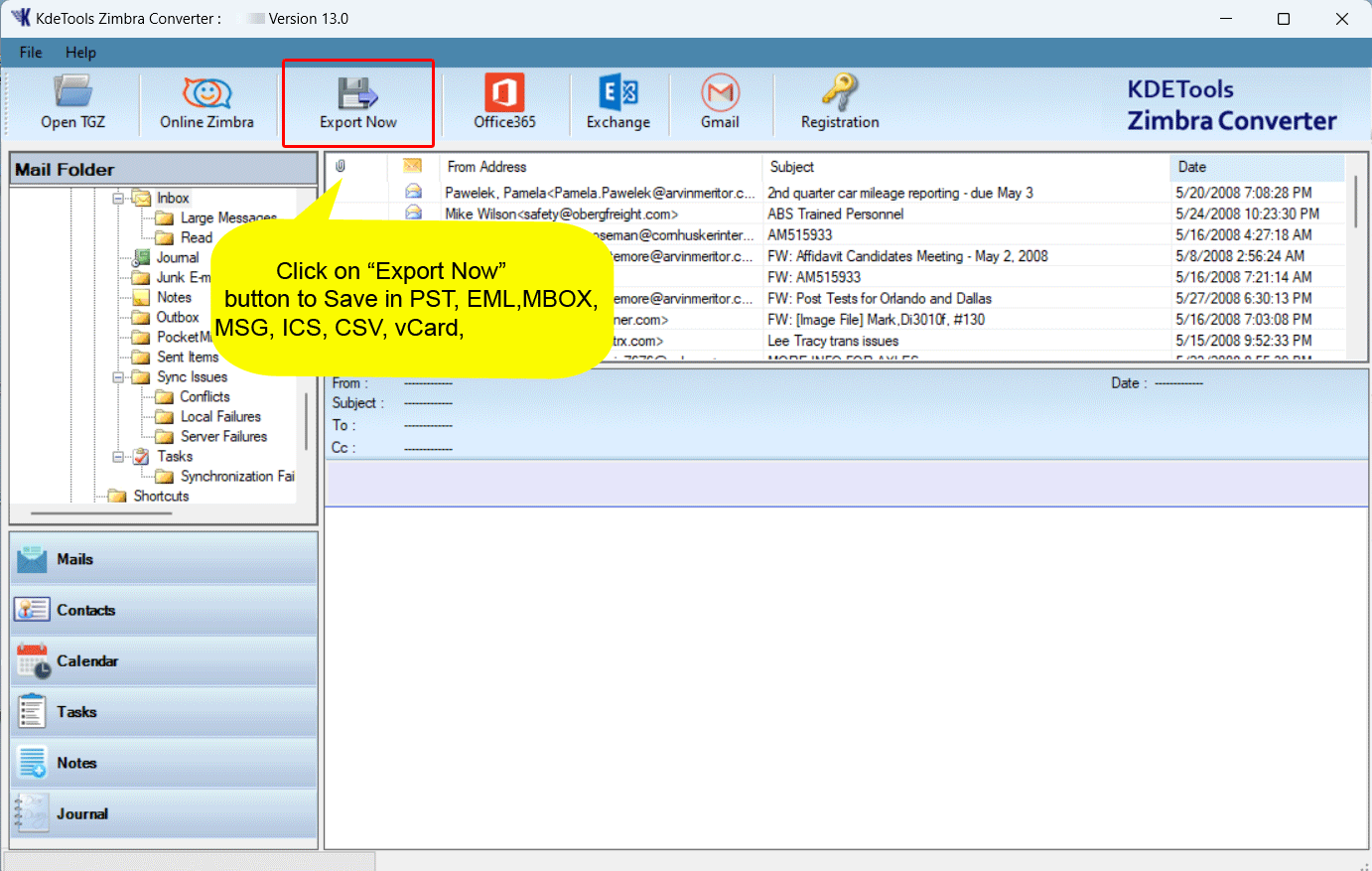
Task: Open the File menu
Action: tap(30, 52)
